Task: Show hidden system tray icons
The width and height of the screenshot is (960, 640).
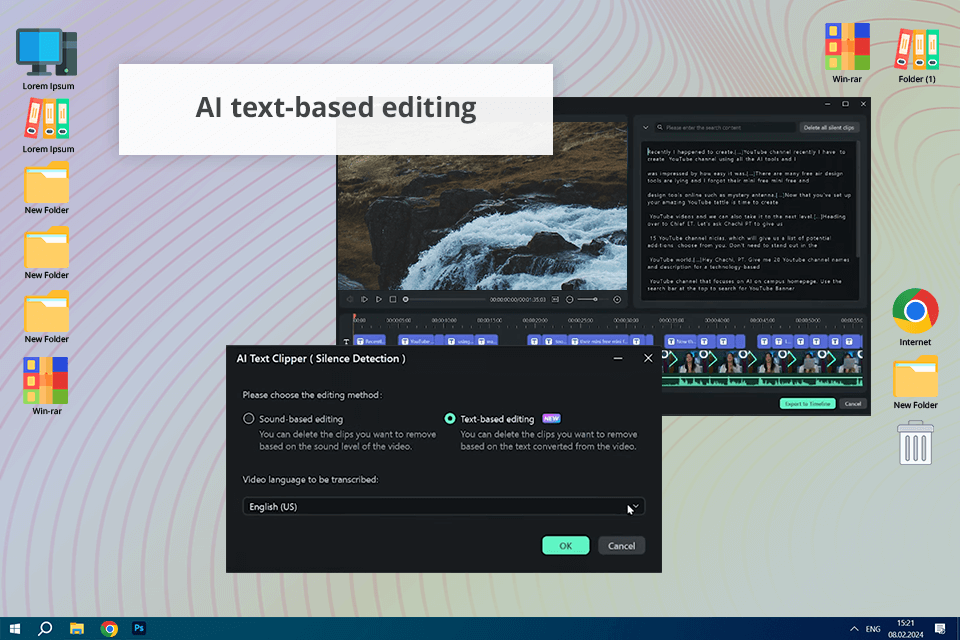Action: [854, 629]
